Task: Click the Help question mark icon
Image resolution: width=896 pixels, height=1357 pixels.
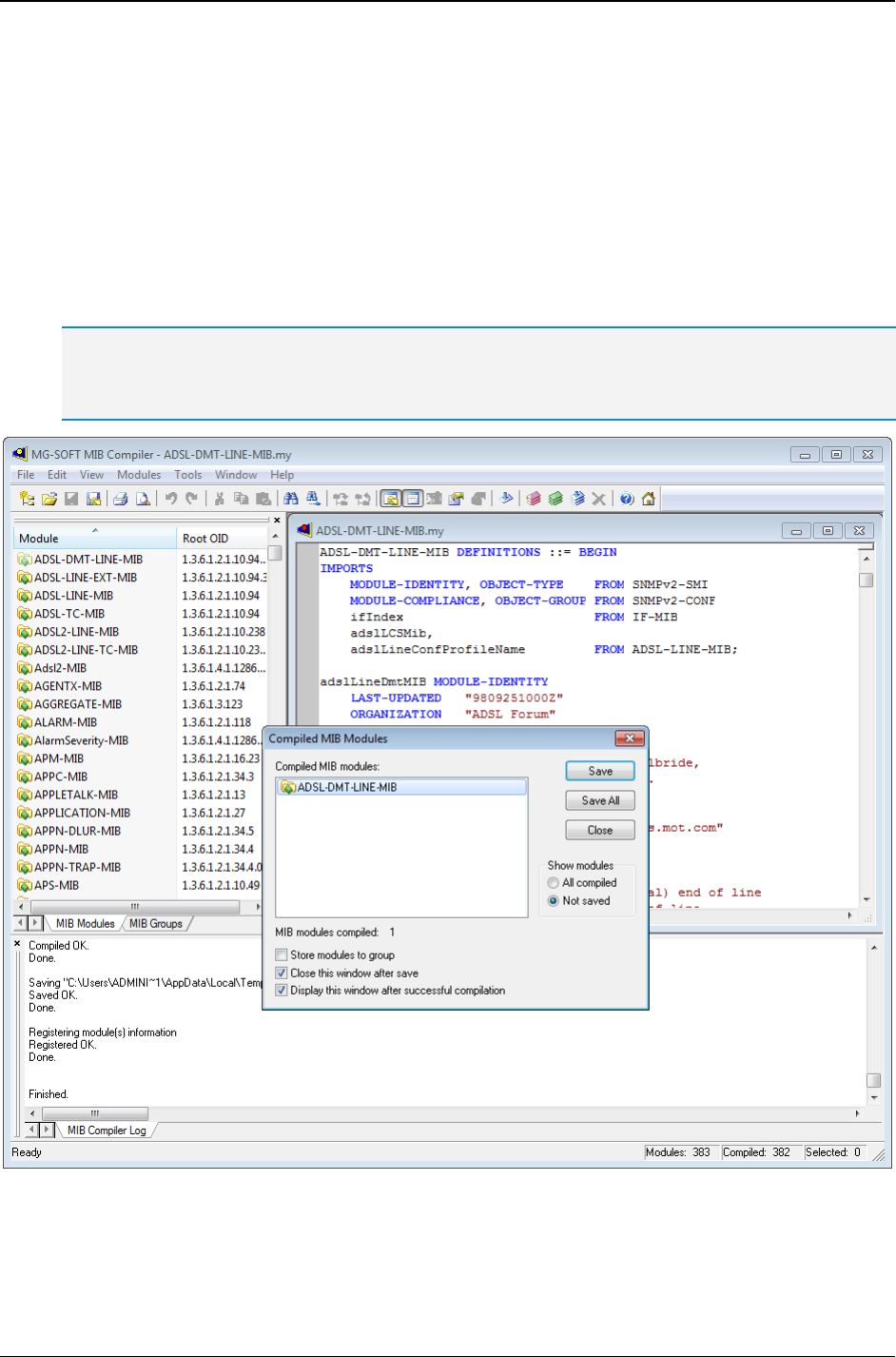Action: pos(626,499)
